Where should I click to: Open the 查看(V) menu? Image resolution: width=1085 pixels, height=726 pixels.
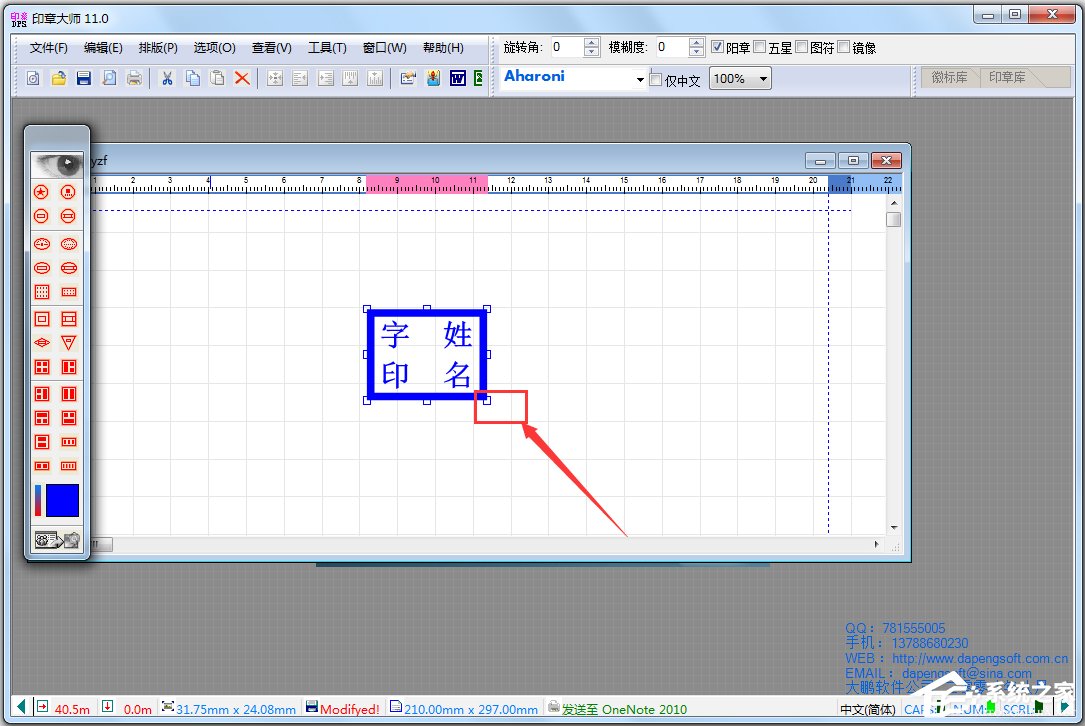[271, 48]
